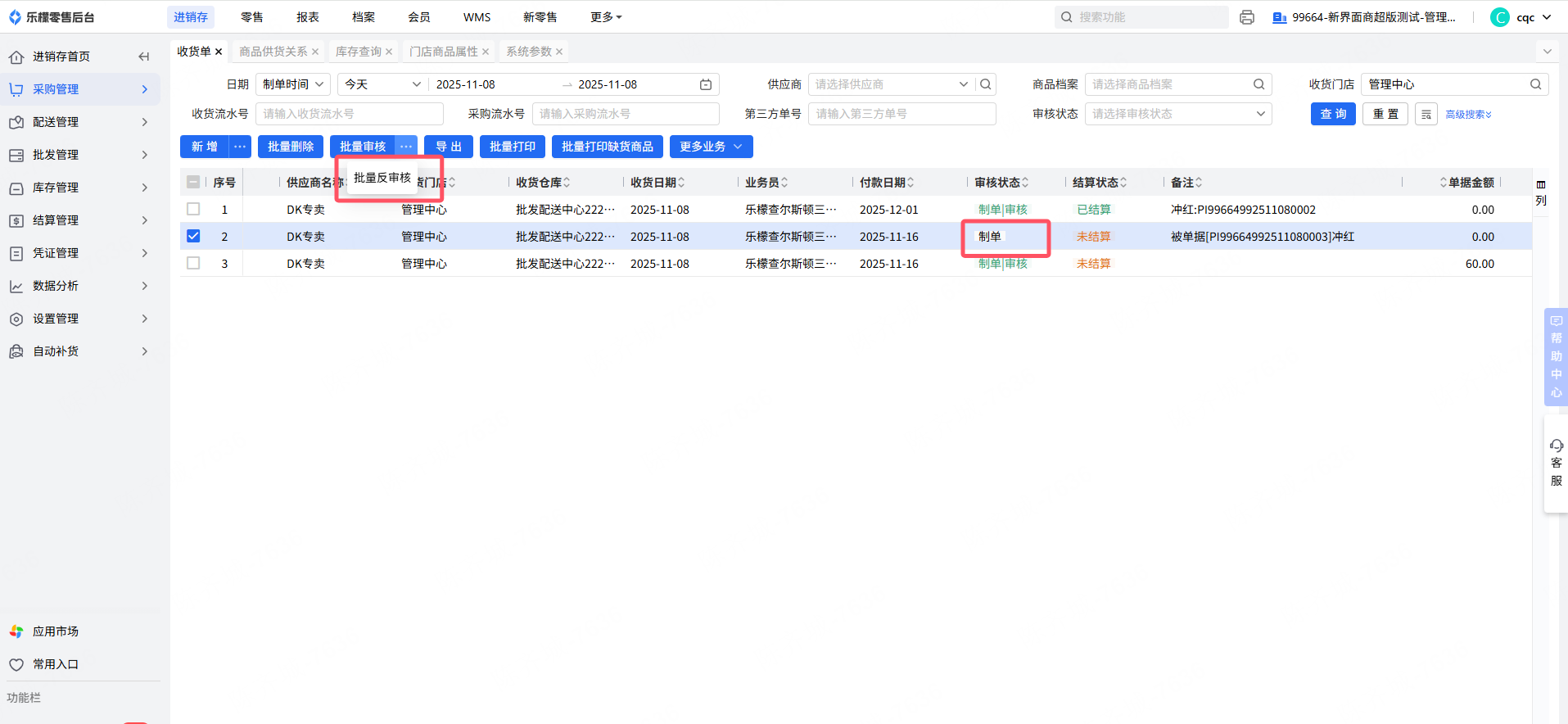Open the 今天 quick date dropdown

pos(383,84)
